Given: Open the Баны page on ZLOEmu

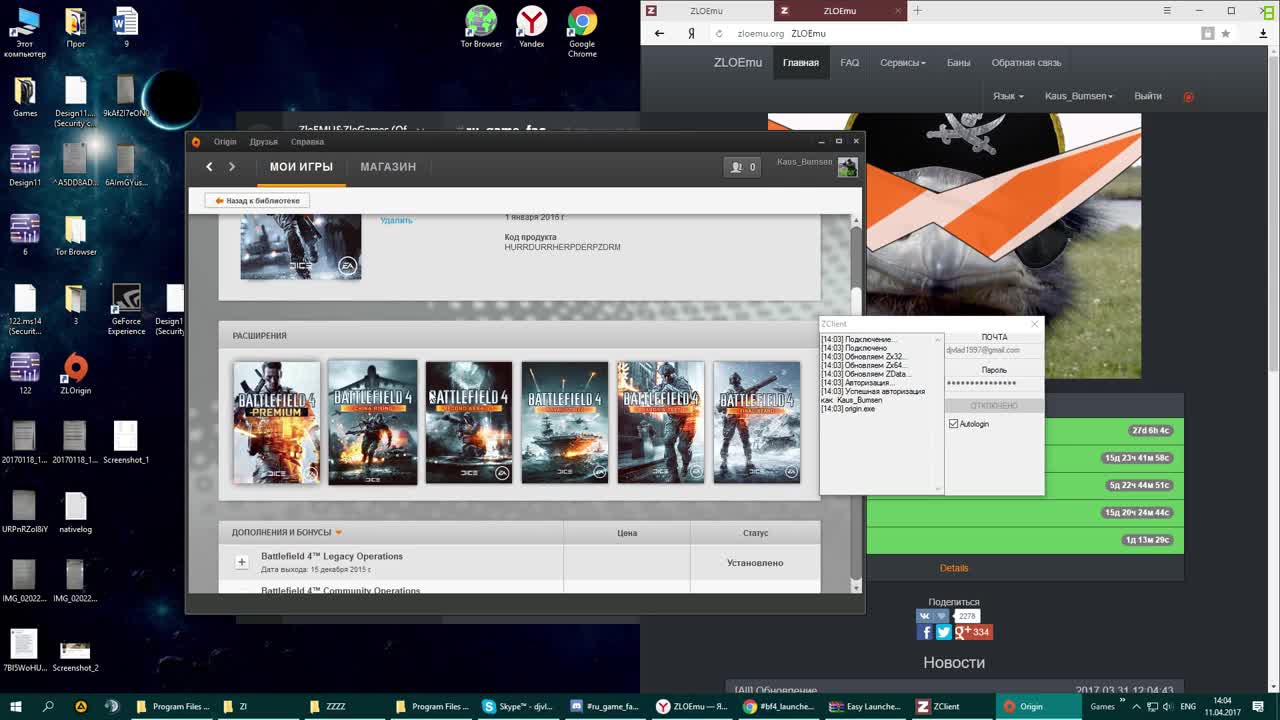Looking at the screenshot, I should coord(959,63).
